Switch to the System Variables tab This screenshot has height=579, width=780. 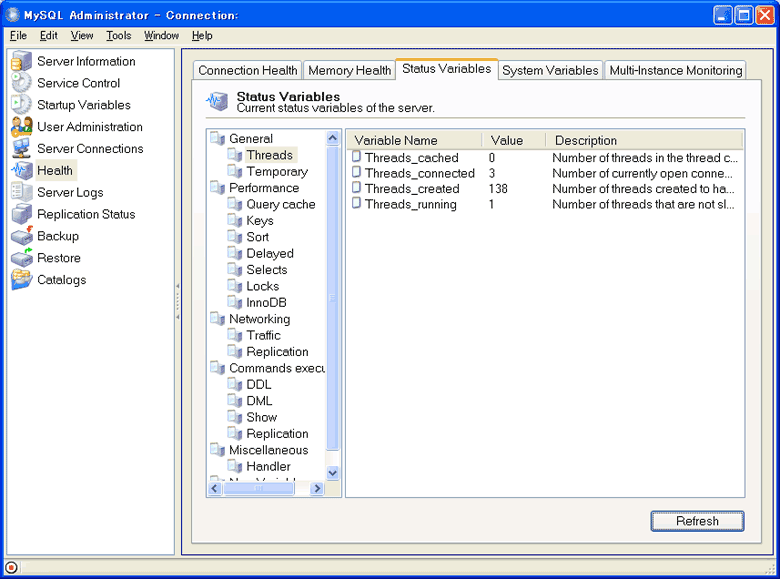[550, 70]
